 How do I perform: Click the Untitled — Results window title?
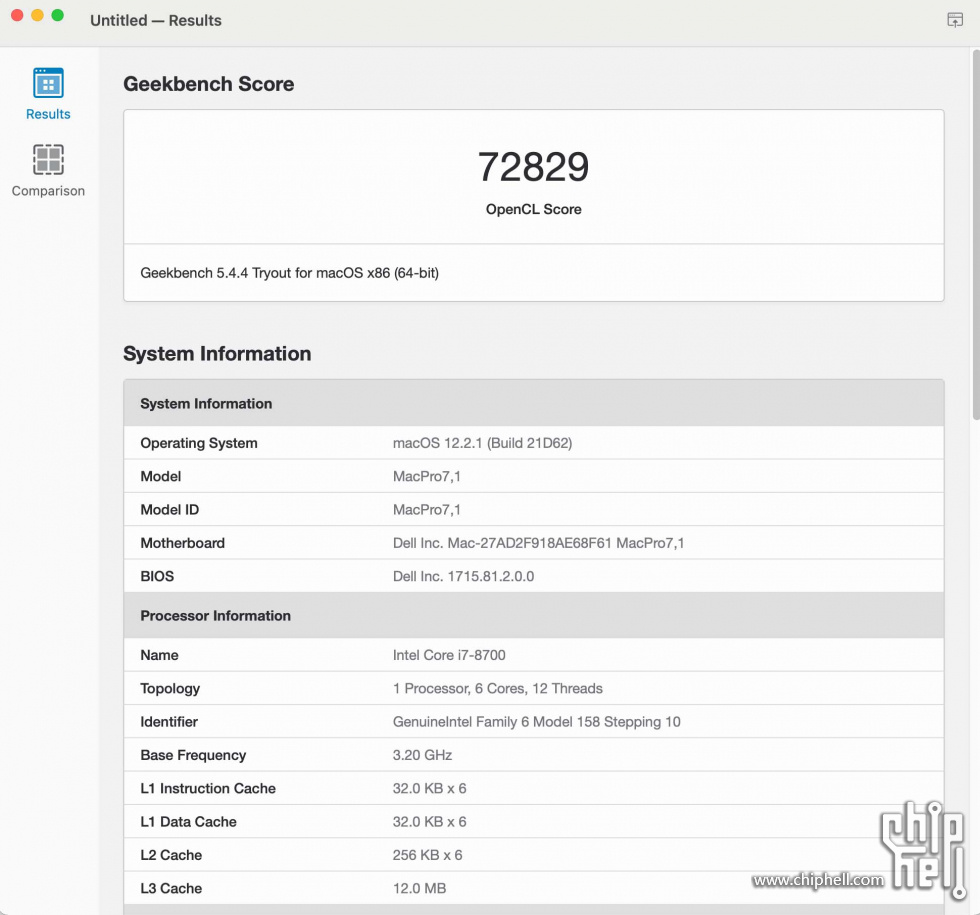click(156, 20)
